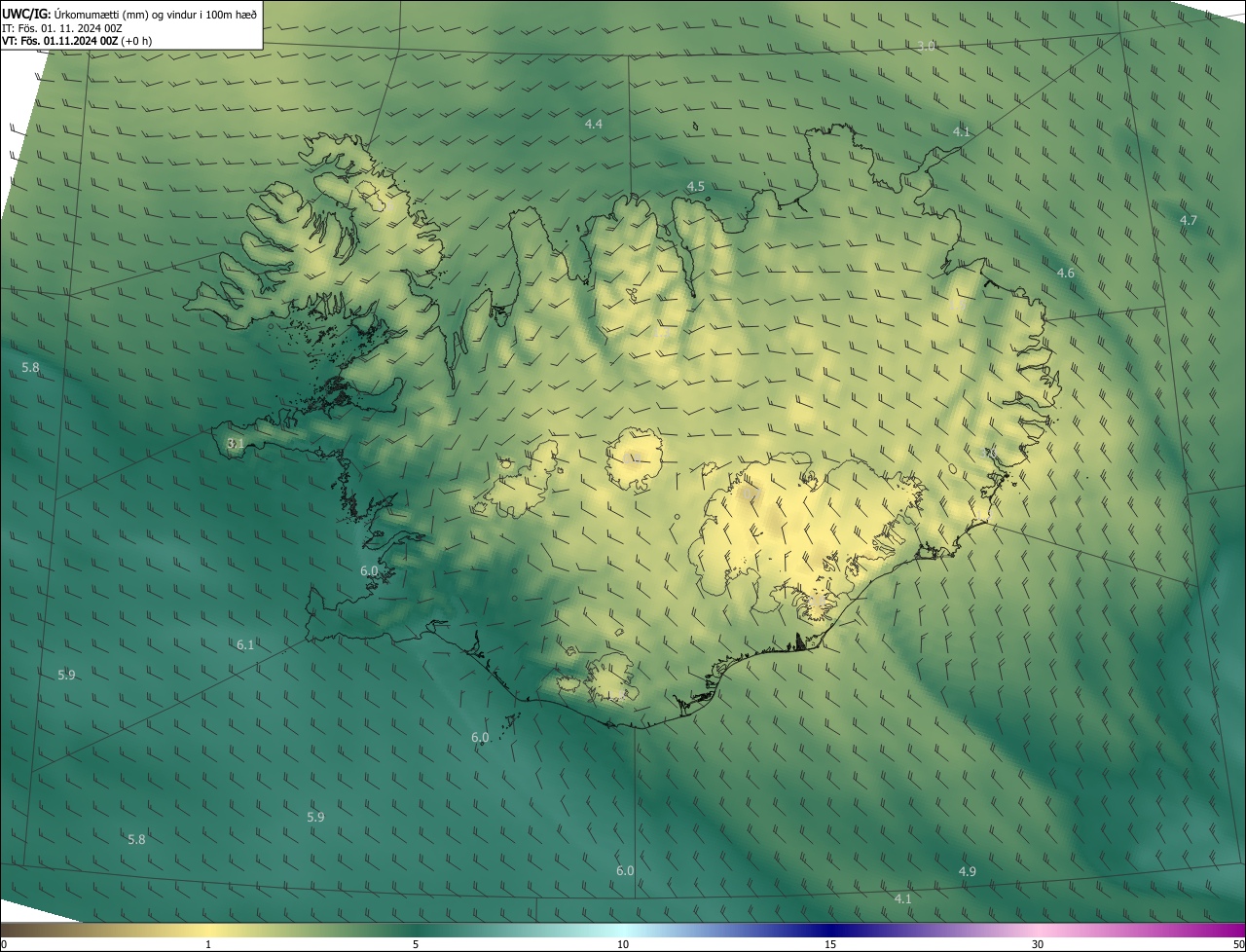This screenshot has height=952, width=1246.
Task: Click the '15' tick on the color scale
Action: (x=830, y=945)
